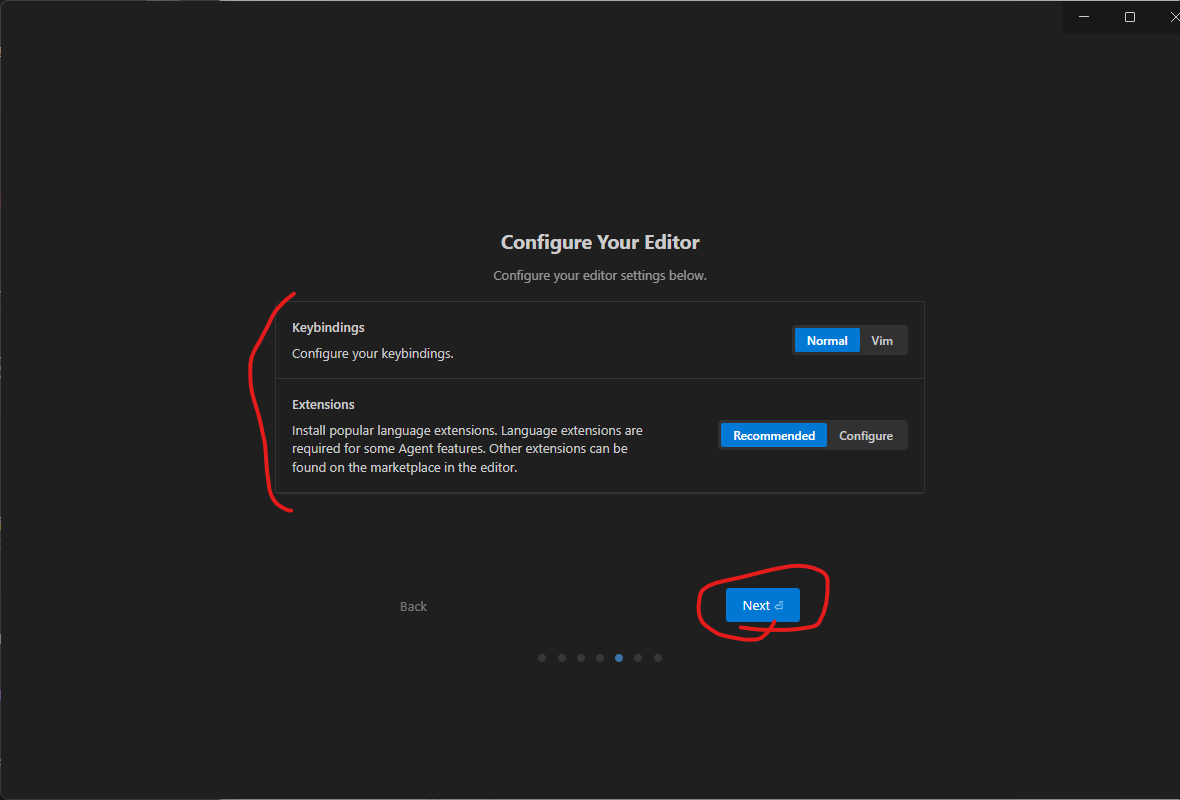Screen dimensions: 1180x800
Task: Click the Next button
Action: click(x=762, y=605)
